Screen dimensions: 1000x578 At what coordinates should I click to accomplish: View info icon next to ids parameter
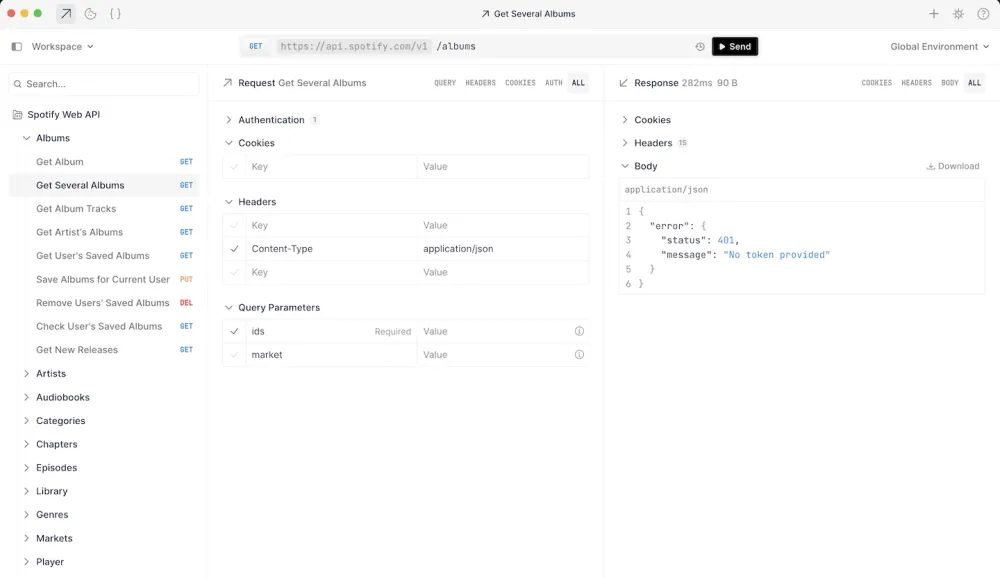tap(580, 331)
